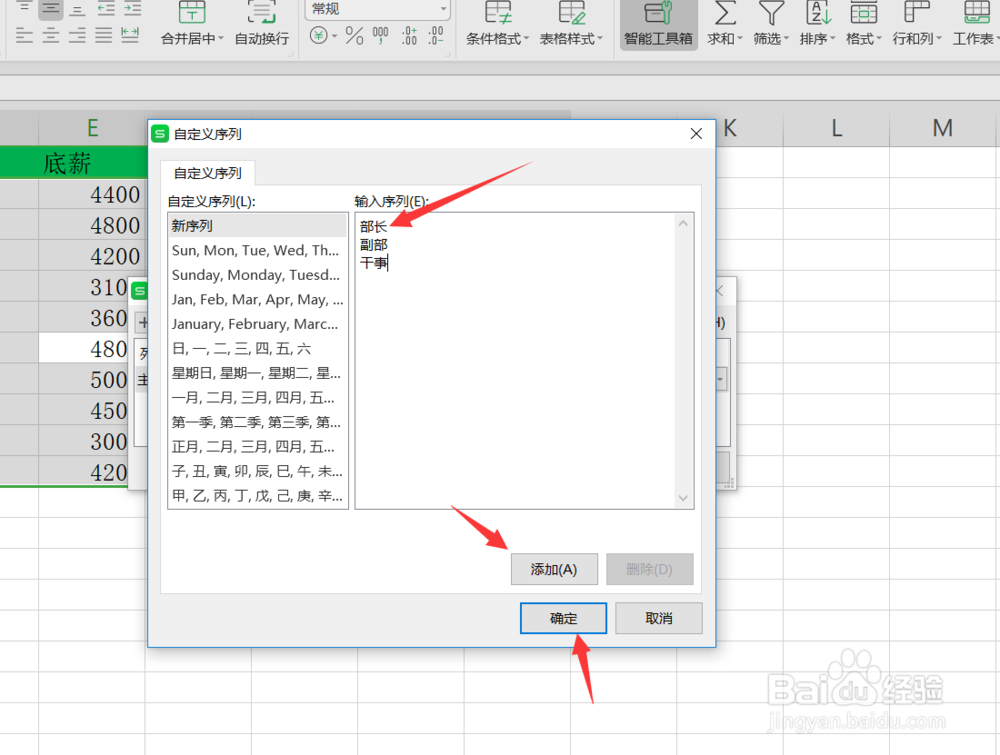This screenshot has height=755, width=1000.
Task: Align text left in bottom row
Action: 24,36
